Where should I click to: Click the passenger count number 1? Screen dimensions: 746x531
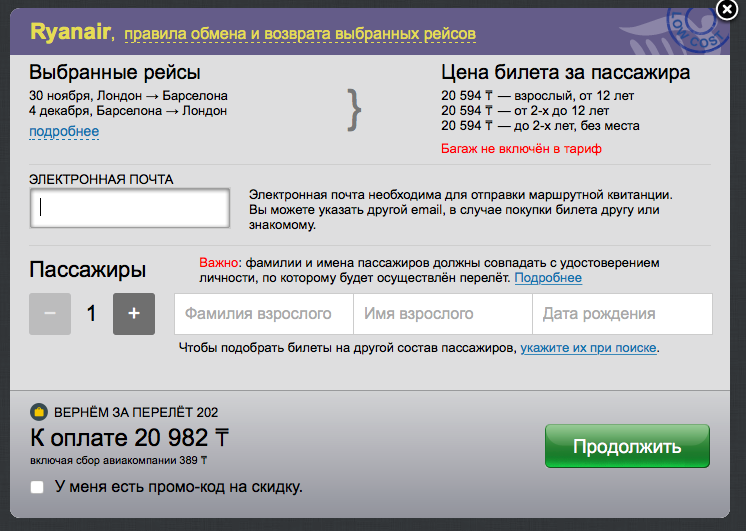click(x=92, y=314)
